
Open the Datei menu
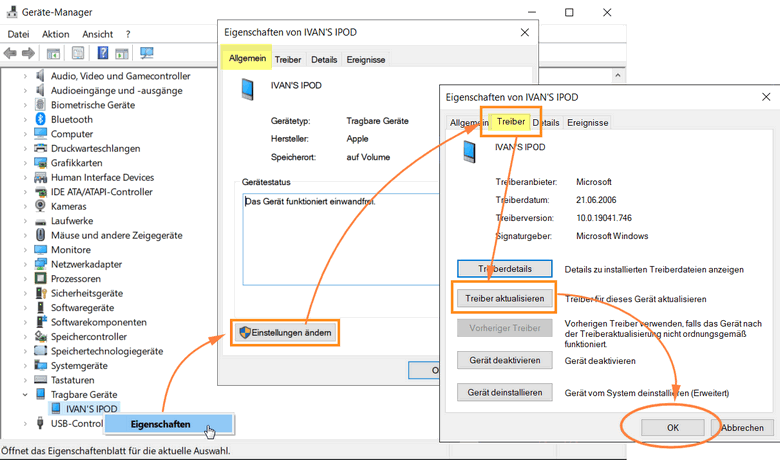(x=18, y=34)
